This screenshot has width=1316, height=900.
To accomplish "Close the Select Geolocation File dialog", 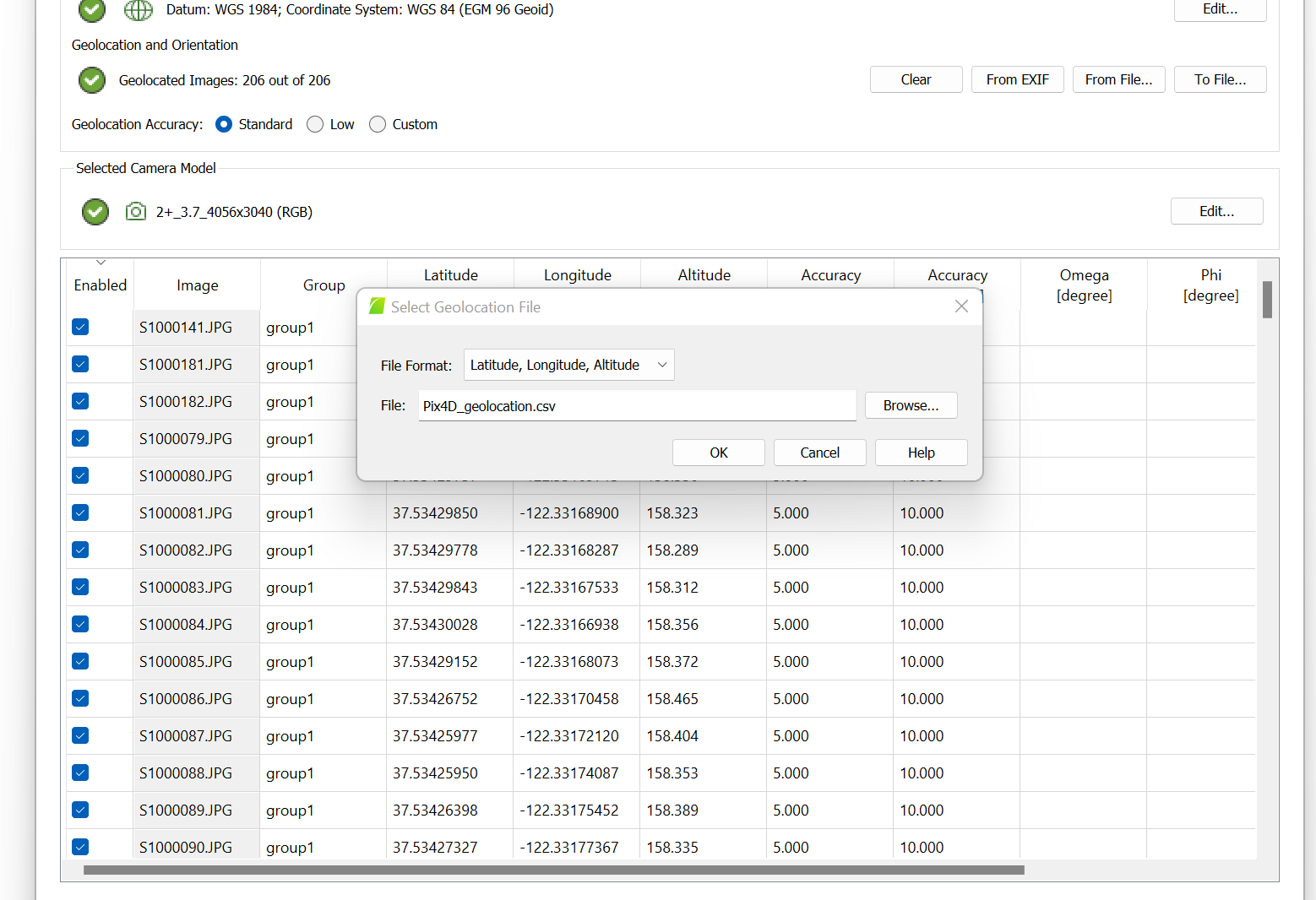I will click(961, 306).
